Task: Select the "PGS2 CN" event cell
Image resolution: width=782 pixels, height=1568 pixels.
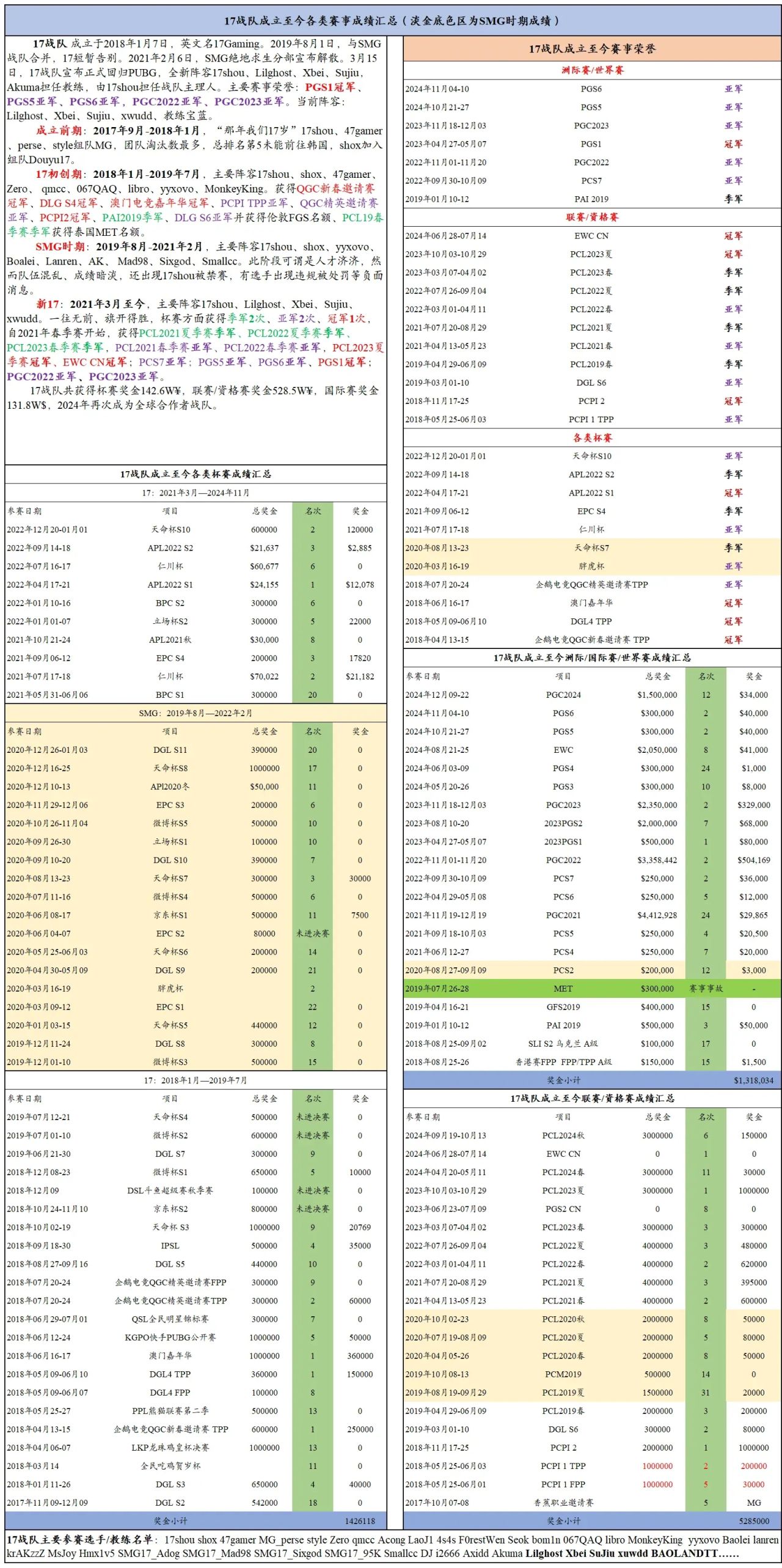Action: [x=563, y=1208]
